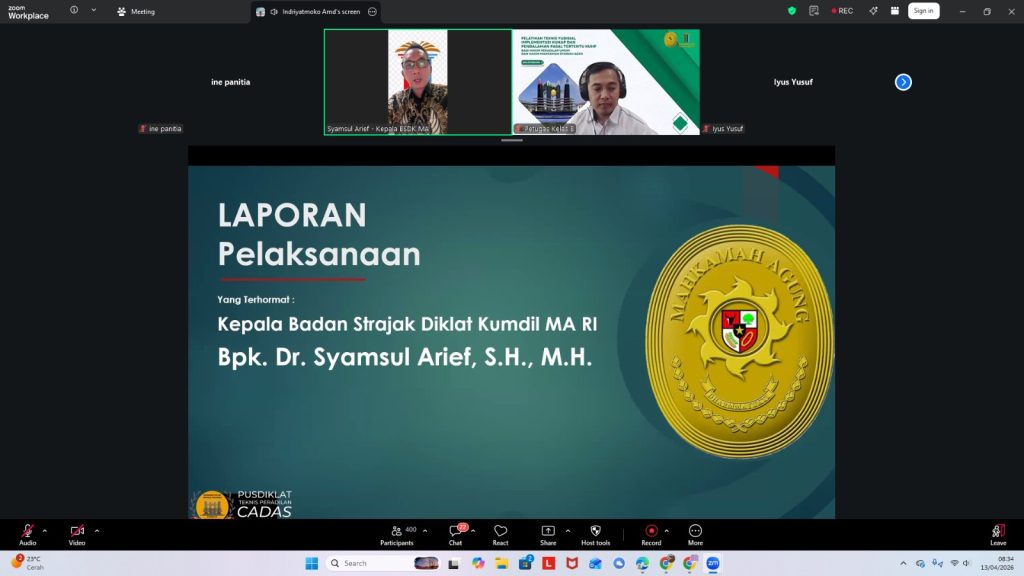Open Host tools shield icon

[x=595, y=532]
